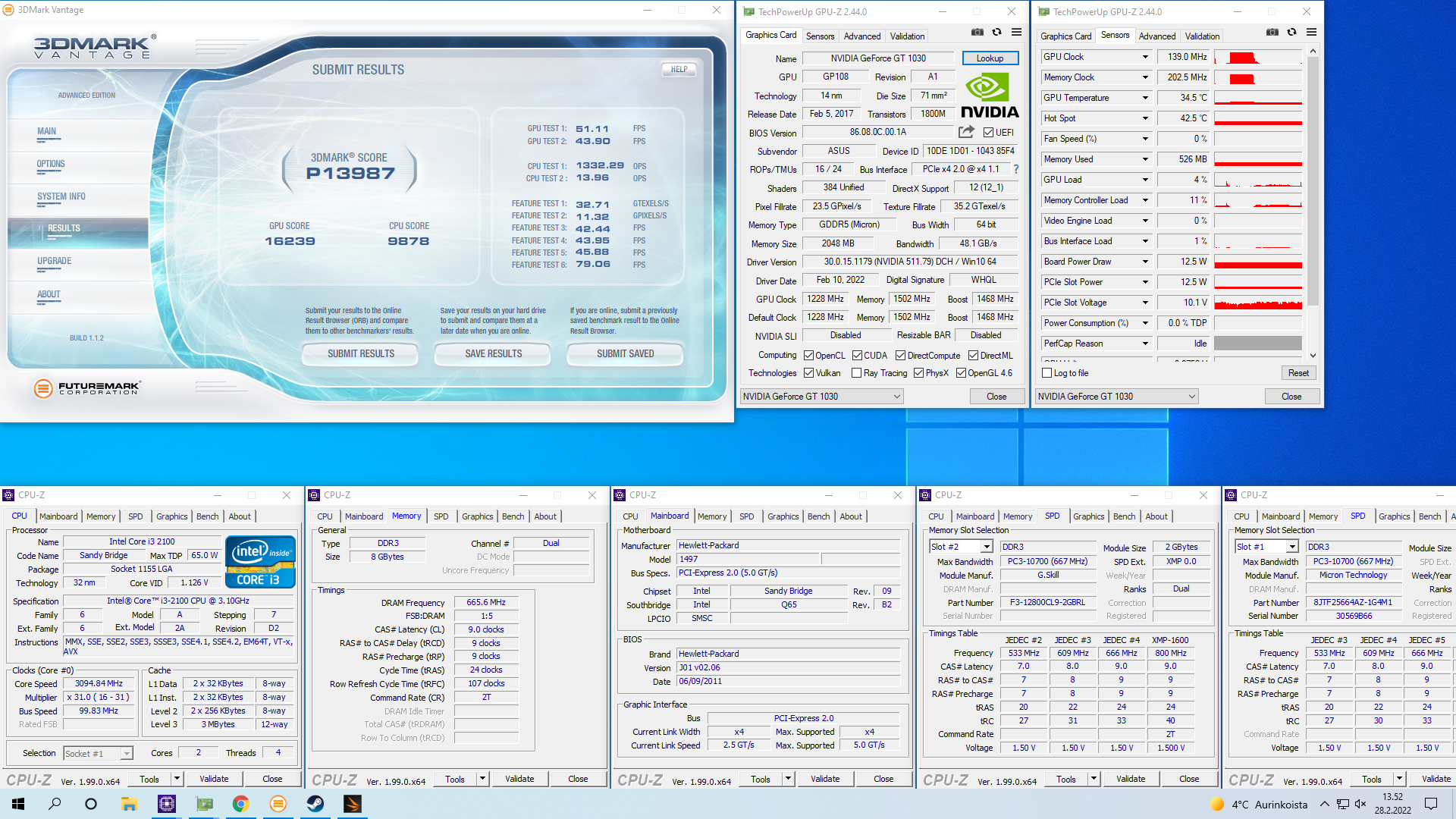Open Mainboard tab in first CPU-Z window

coord(58,516)
